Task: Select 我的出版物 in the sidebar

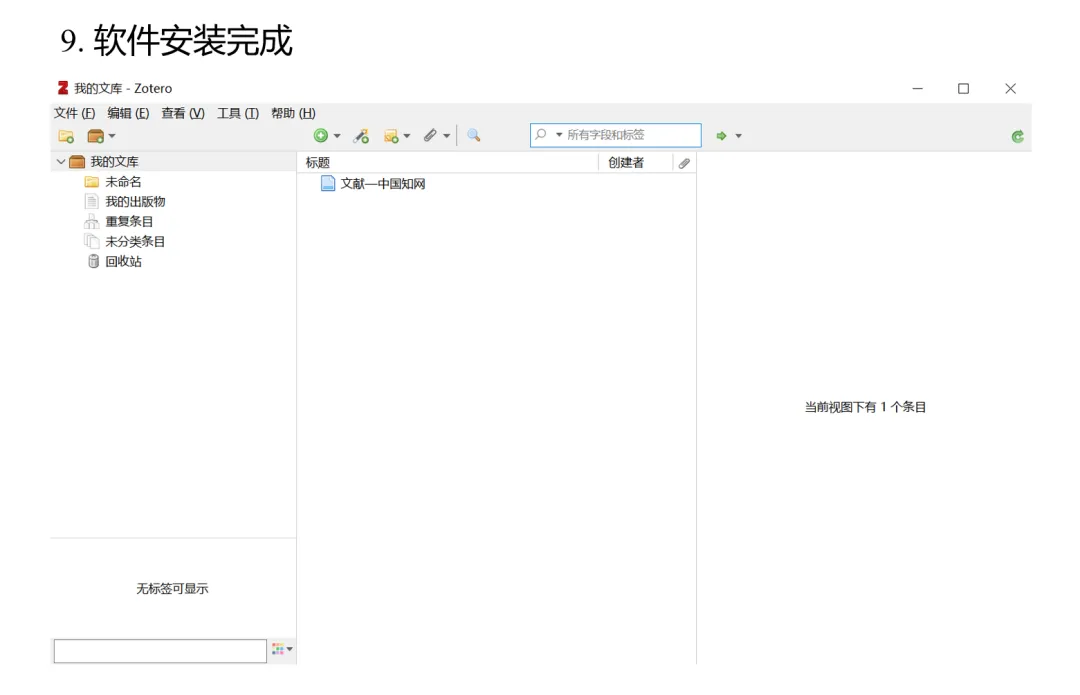Action: point(135,202)
